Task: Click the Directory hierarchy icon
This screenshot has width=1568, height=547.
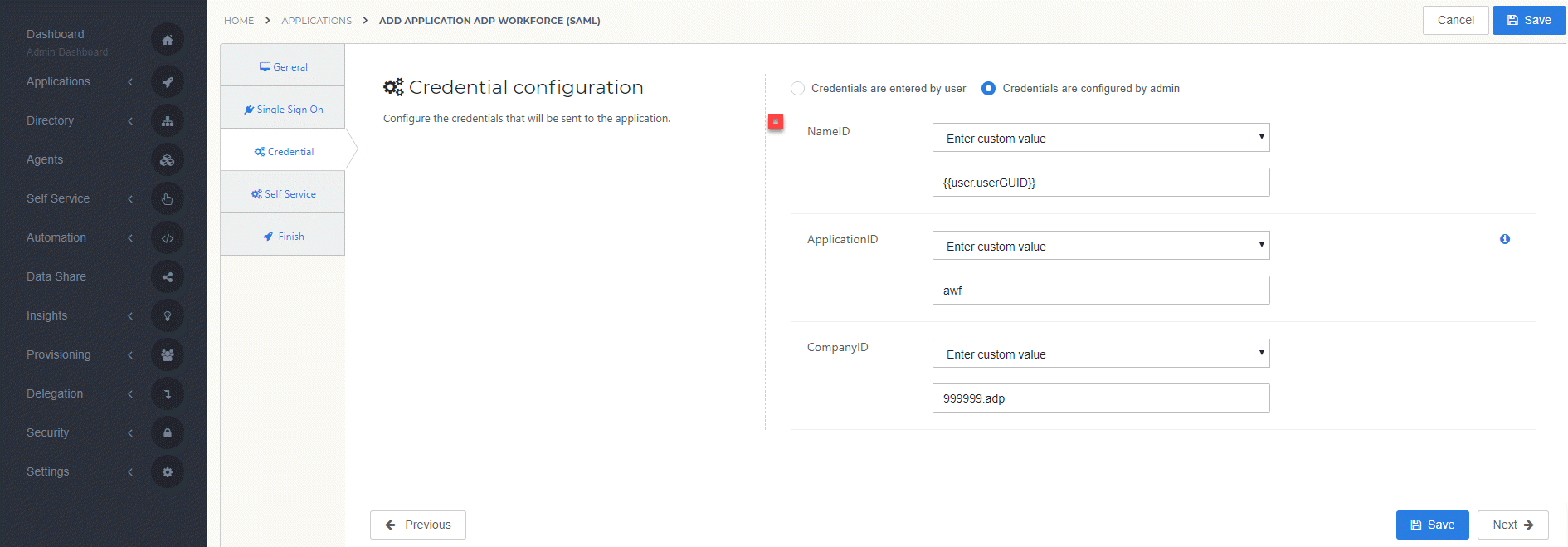Action: pos(168,121)
